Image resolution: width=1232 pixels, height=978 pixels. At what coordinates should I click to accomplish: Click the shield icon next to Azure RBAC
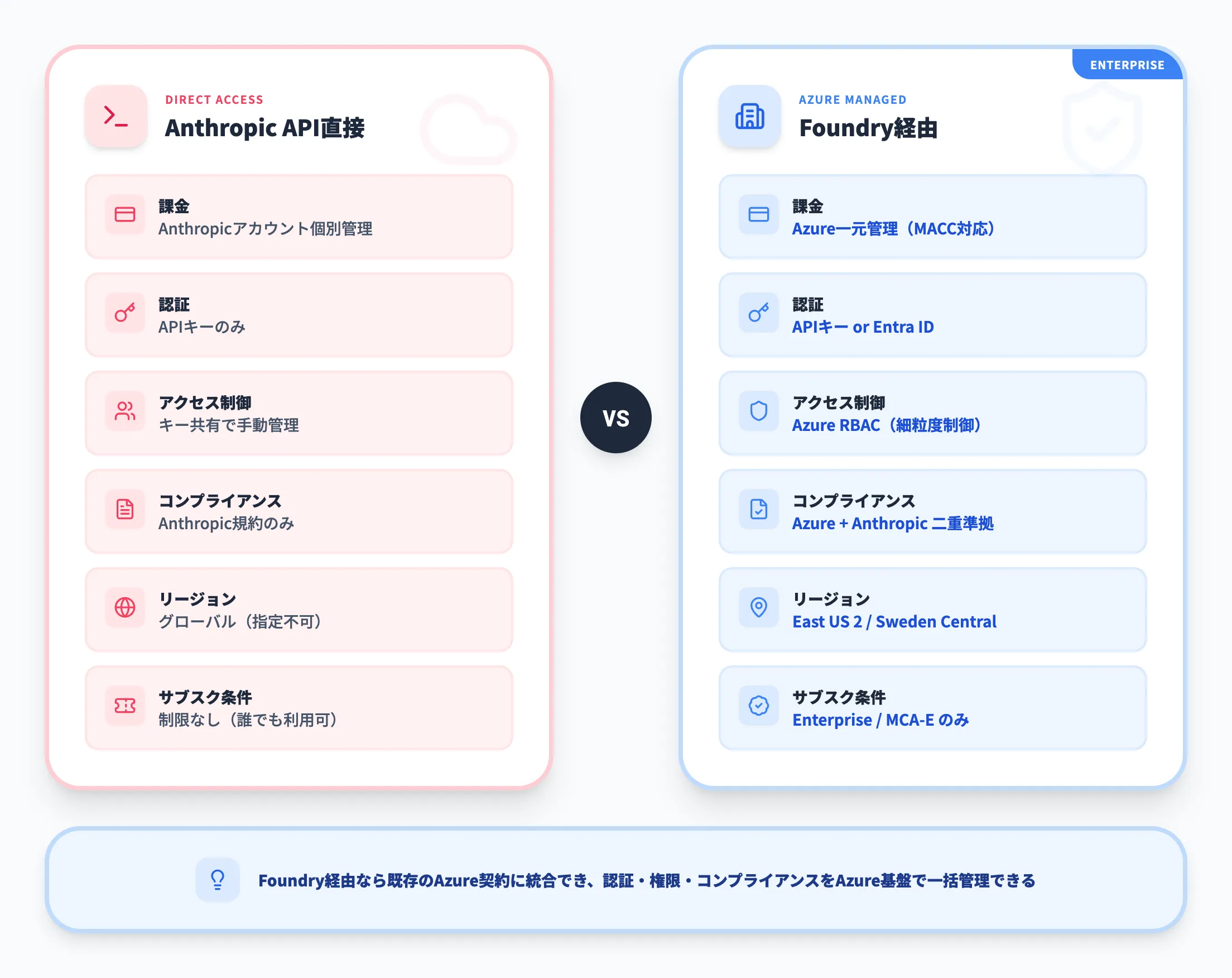point(758,412)
